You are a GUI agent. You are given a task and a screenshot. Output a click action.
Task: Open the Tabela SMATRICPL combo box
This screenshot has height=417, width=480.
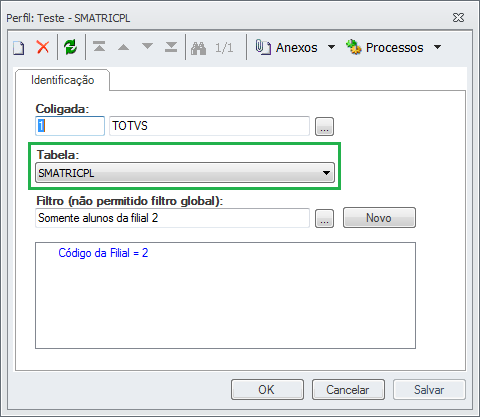(185, 173)
